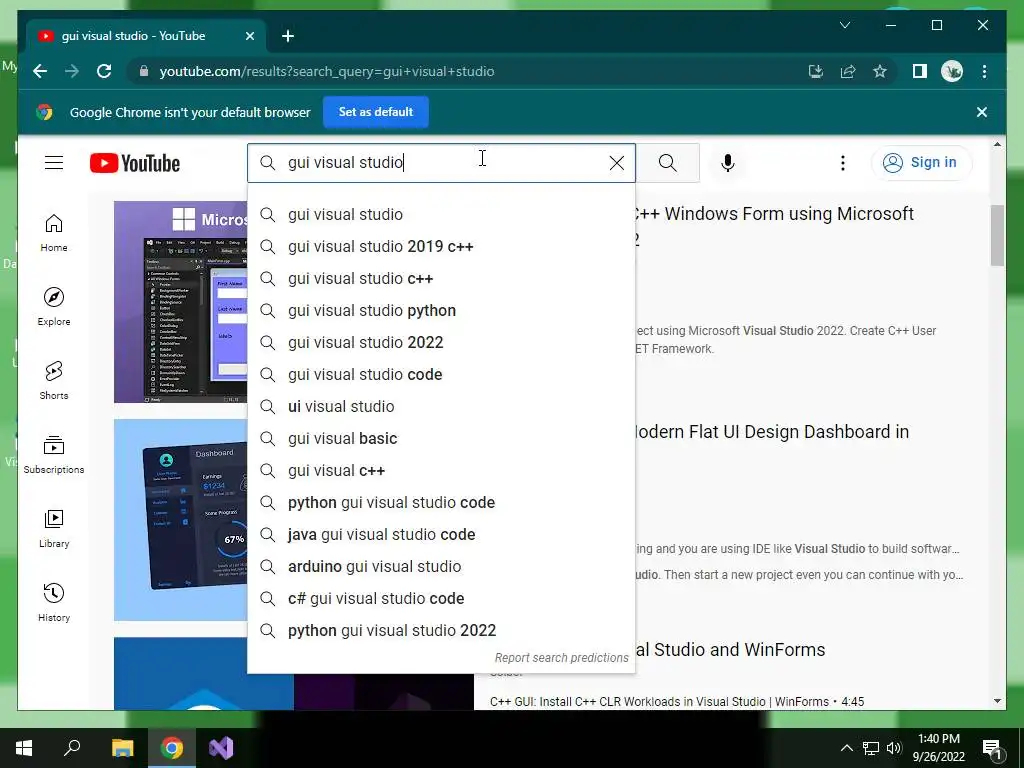
Task: Select suggestion "gui visual studio 2022"
Action: [x=441, y=342]
